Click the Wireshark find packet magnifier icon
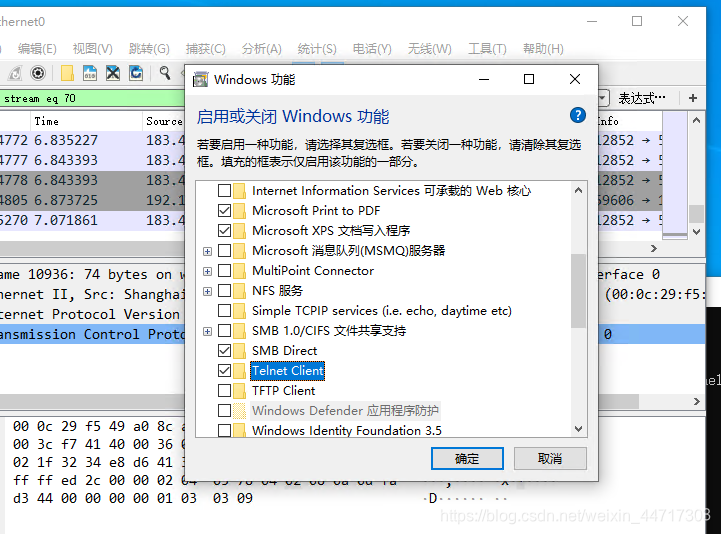Viewport: 721px width, 534px height. 165,73
